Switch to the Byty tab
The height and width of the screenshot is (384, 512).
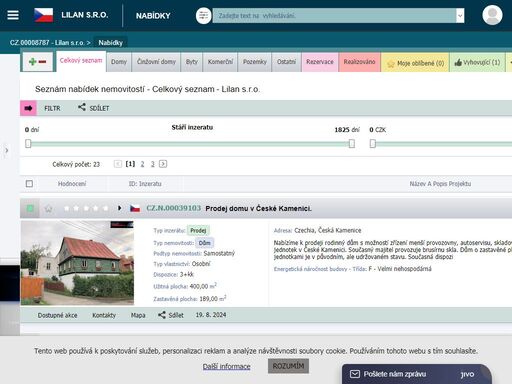coord(192,62)
